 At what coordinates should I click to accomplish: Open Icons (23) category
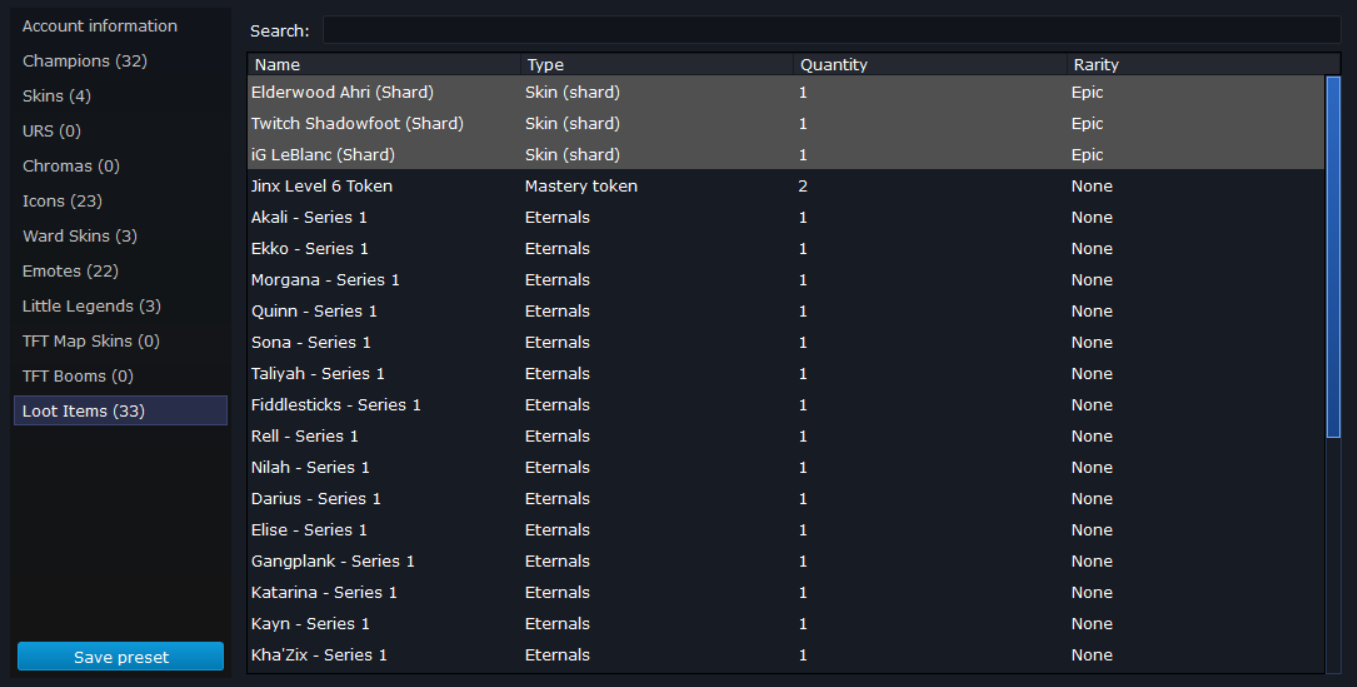click(120, 201)
